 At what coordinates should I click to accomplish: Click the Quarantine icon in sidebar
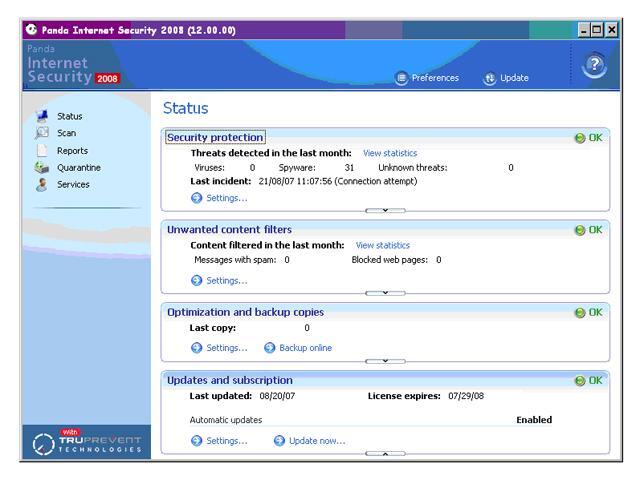click(x=42, y=167)
